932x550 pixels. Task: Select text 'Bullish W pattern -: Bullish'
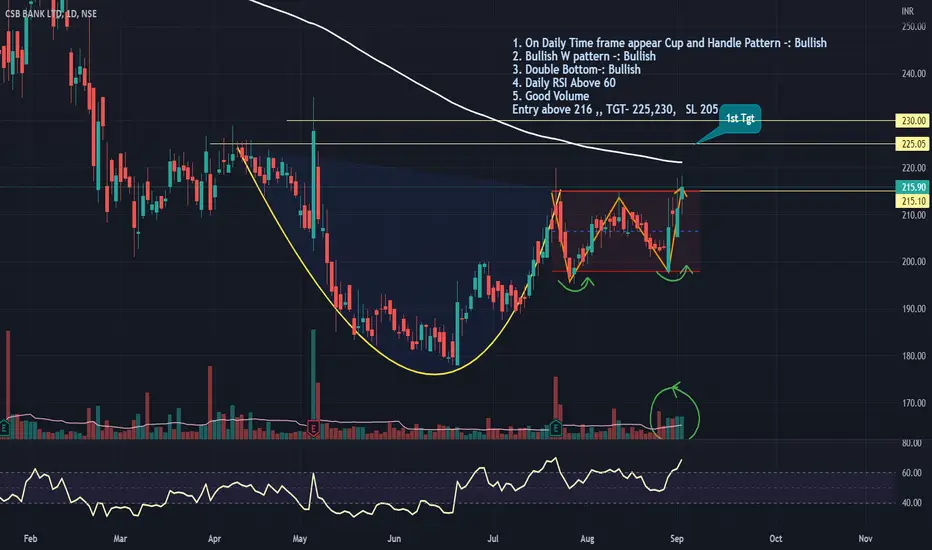click(590, 56)
